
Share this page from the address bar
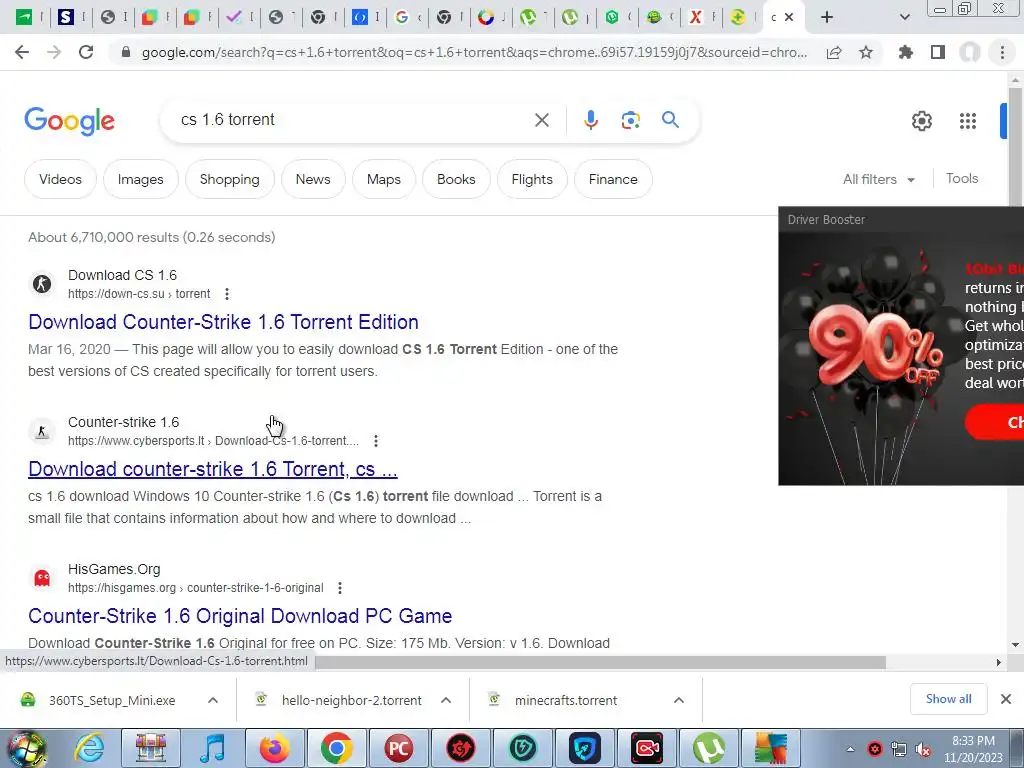834,52
